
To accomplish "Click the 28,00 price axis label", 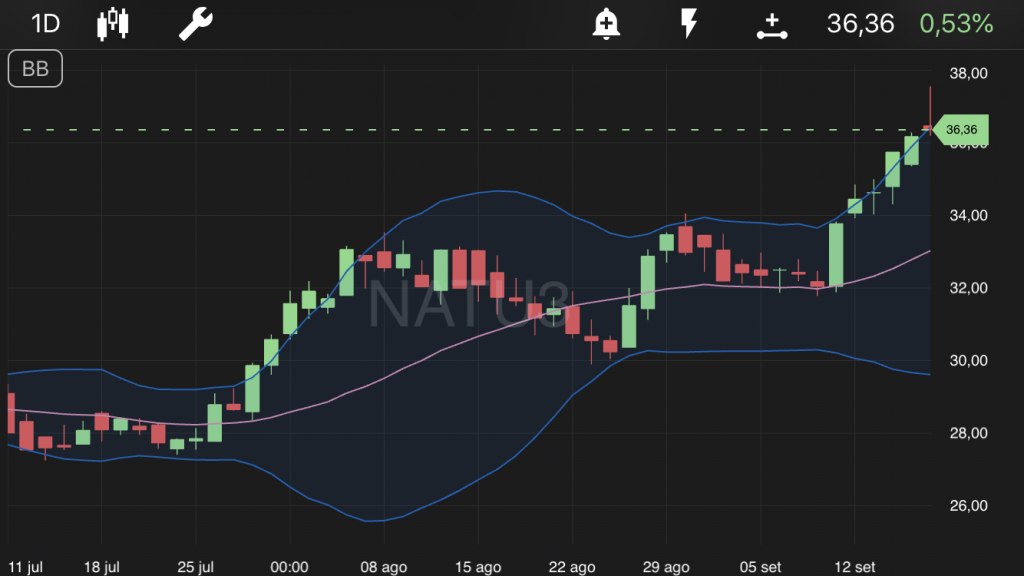I will [x=968, y=433].
